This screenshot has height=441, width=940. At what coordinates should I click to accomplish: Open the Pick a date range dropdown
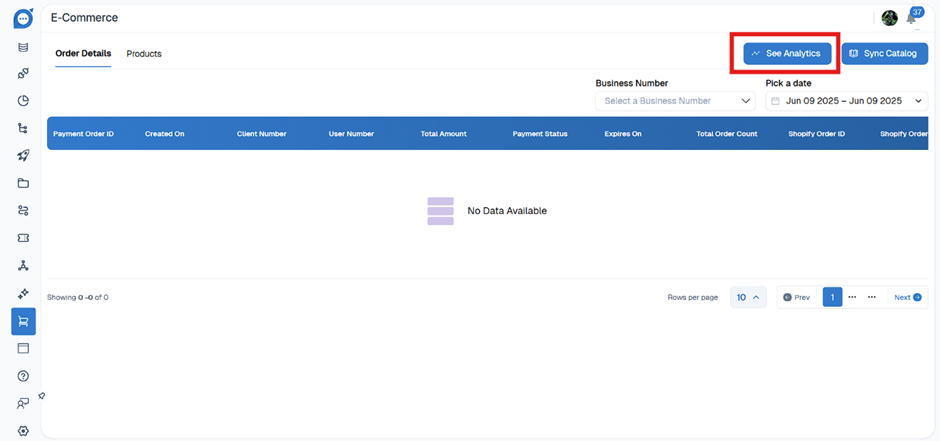(x=846, y=101)
